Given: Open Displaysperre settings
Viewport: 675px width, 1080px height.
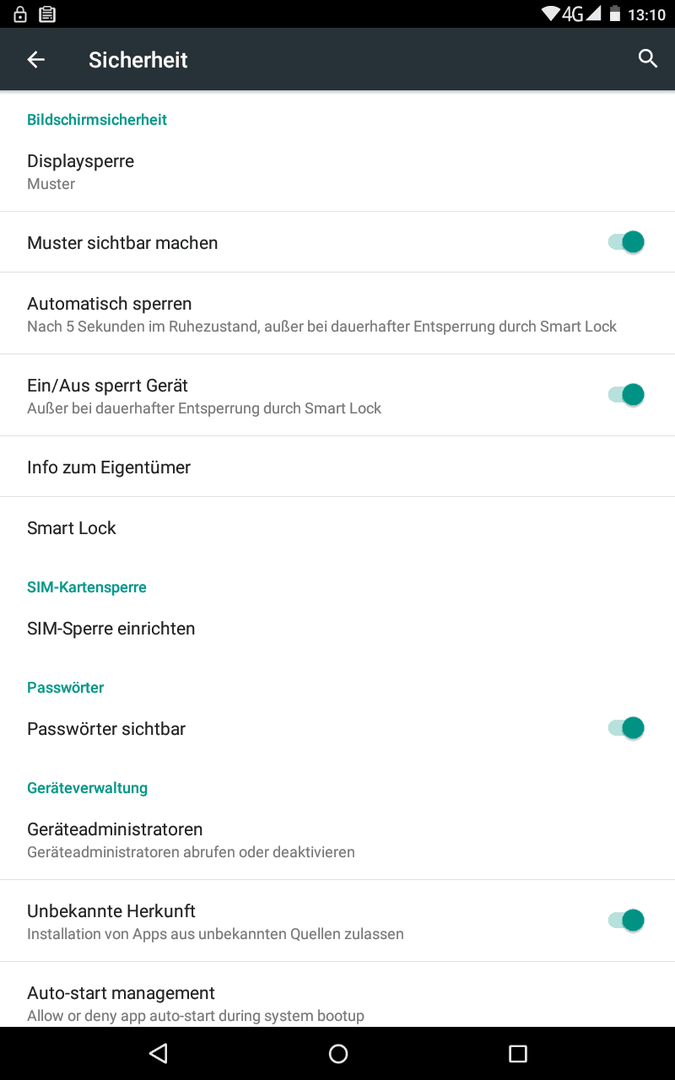Looking at the screenshot, I should click(338, 172).
